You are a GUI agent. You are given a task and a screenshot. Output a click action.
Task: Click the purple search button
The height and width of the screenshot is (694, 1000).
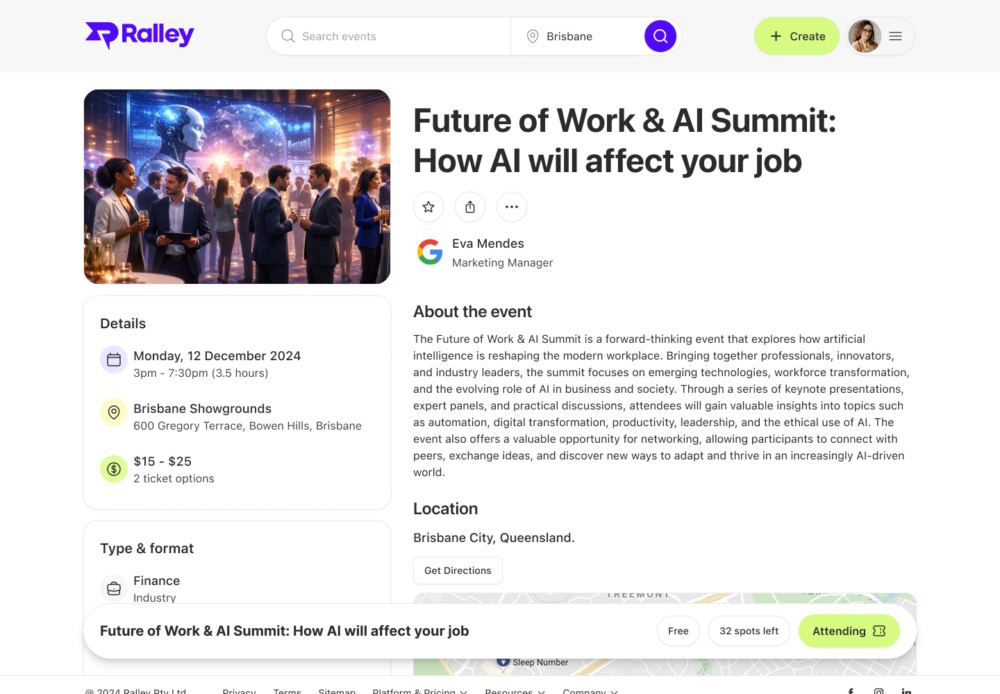(x=660, y=36)
